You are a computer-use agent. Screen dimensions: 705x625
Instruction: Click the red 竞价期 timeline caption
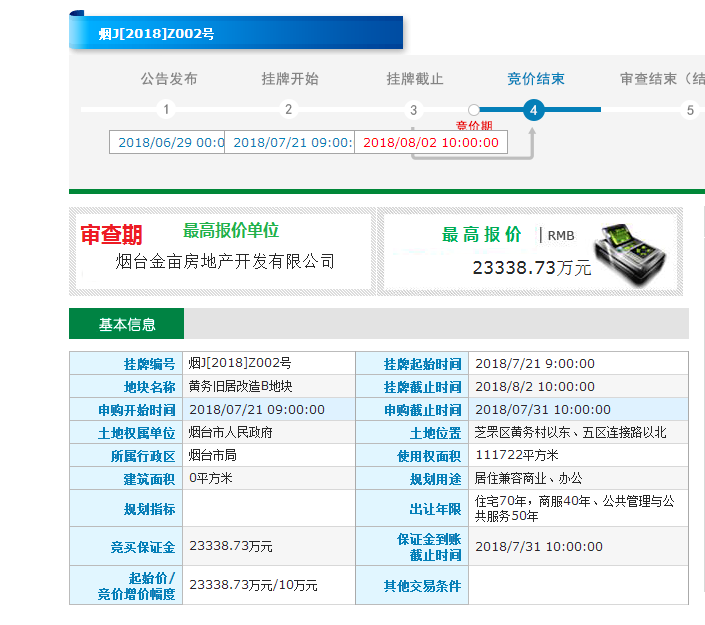coord(474,125)
